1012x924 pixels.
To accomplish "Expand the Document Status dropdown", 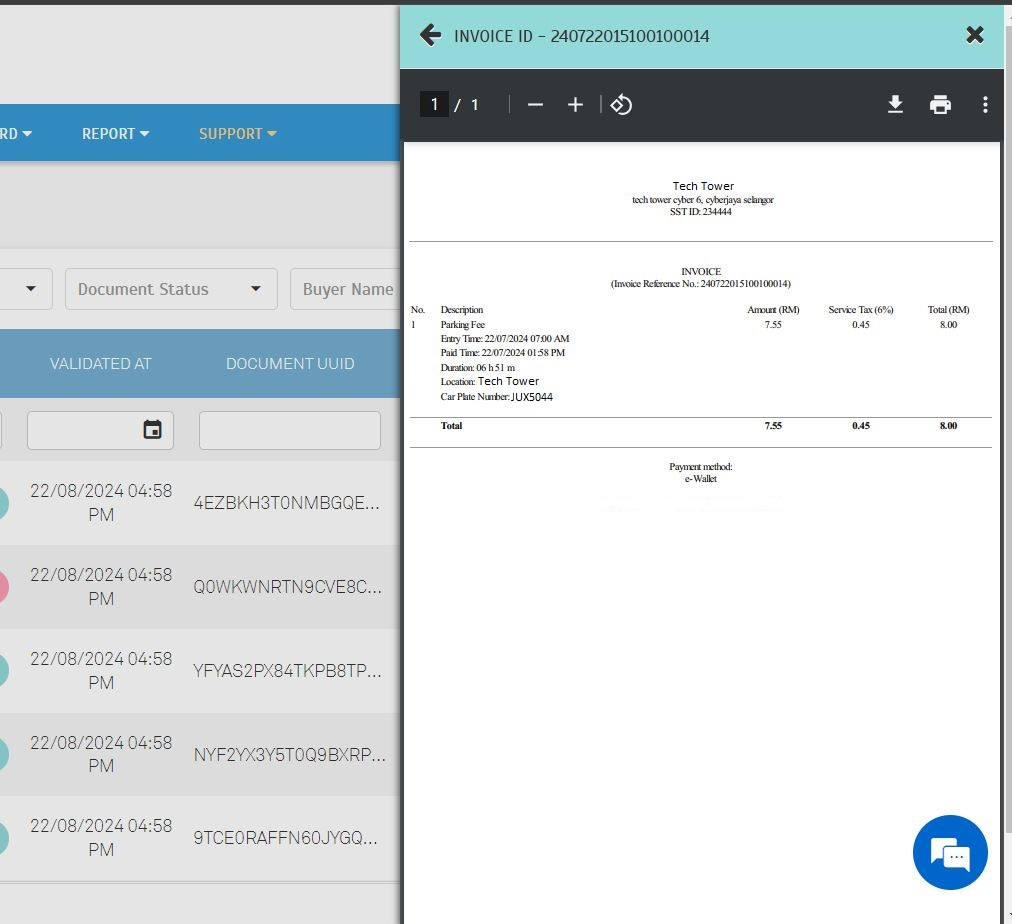I will (171, 289).
